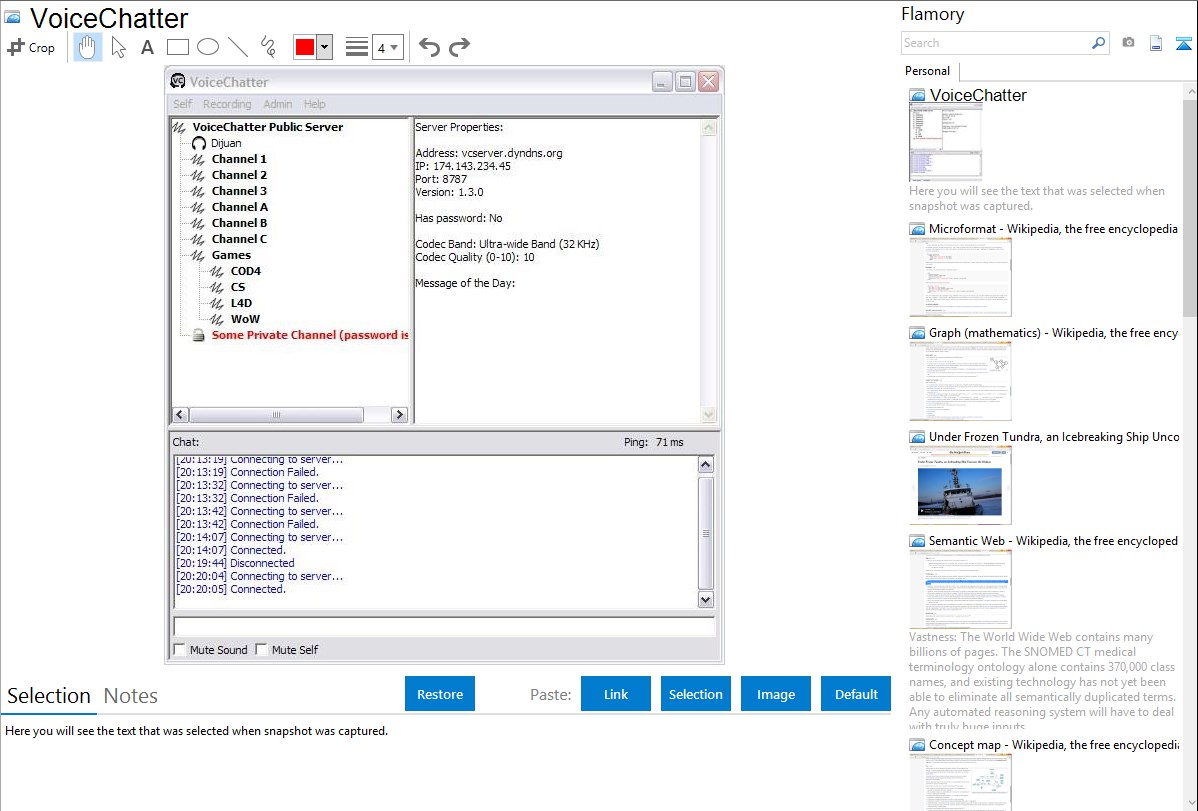Undo the last annotation
1198x811 pixels.
coord(429,47)
